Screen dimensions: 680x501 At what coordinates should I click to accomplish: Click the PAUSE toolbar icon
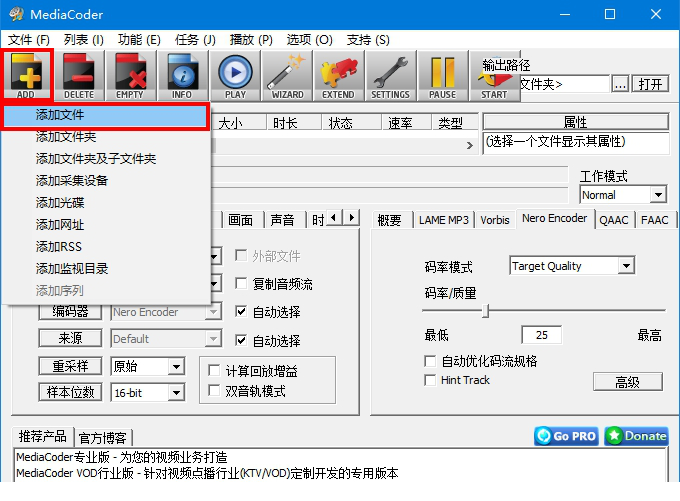tap(442, 75)
